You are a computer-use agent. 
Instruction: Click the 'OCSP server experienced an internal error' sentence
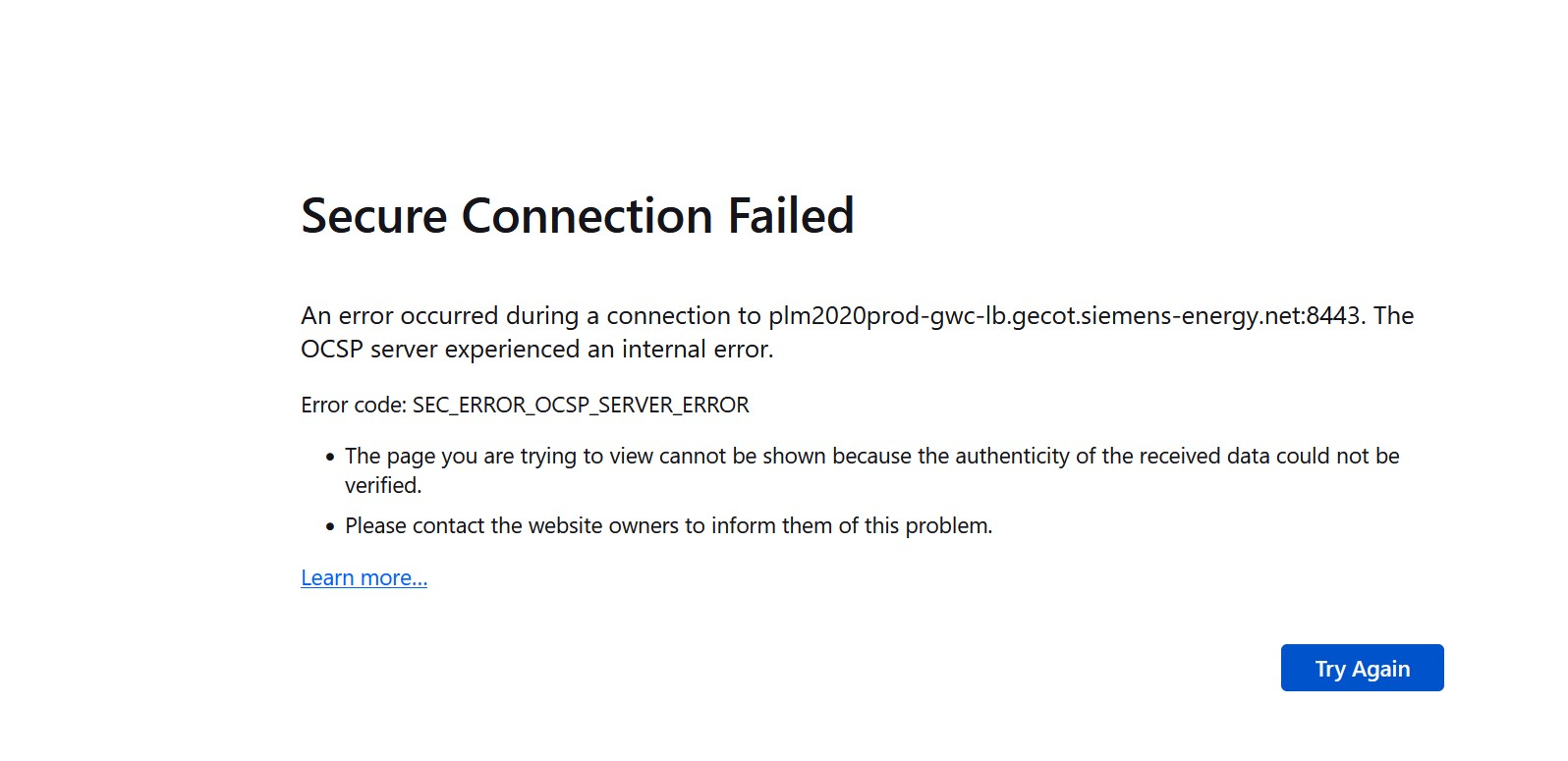[536, 350]
